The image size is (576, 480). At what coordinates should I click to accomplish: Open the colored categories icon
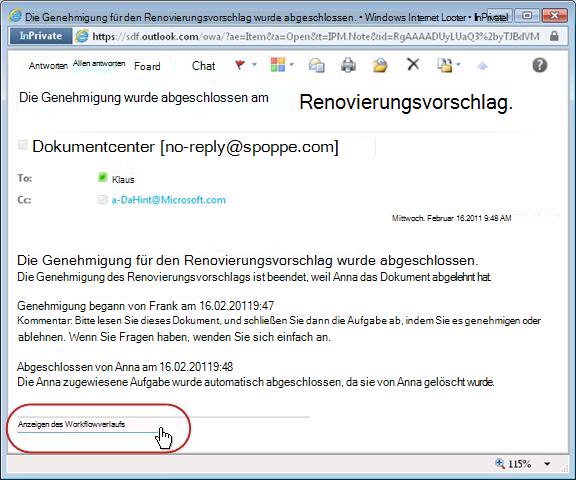click(278, 65)
